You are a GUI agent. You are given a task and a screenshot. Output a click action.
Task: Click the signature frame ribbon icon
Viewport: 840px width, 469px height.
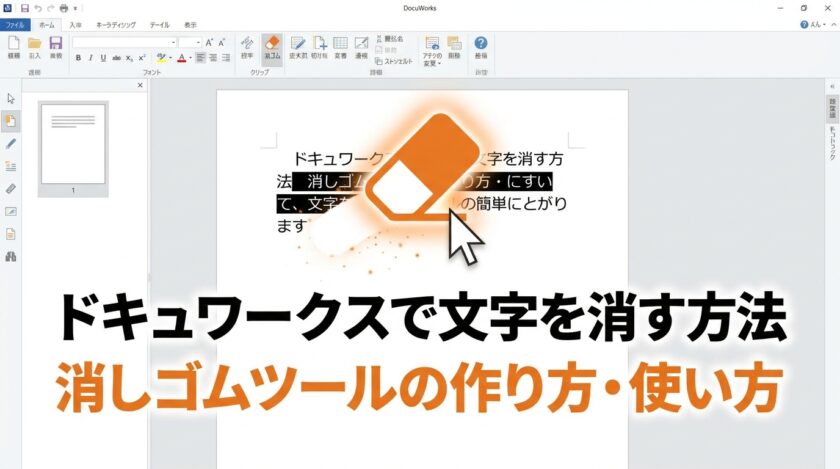pyautogui.click(x=362, y=48)
